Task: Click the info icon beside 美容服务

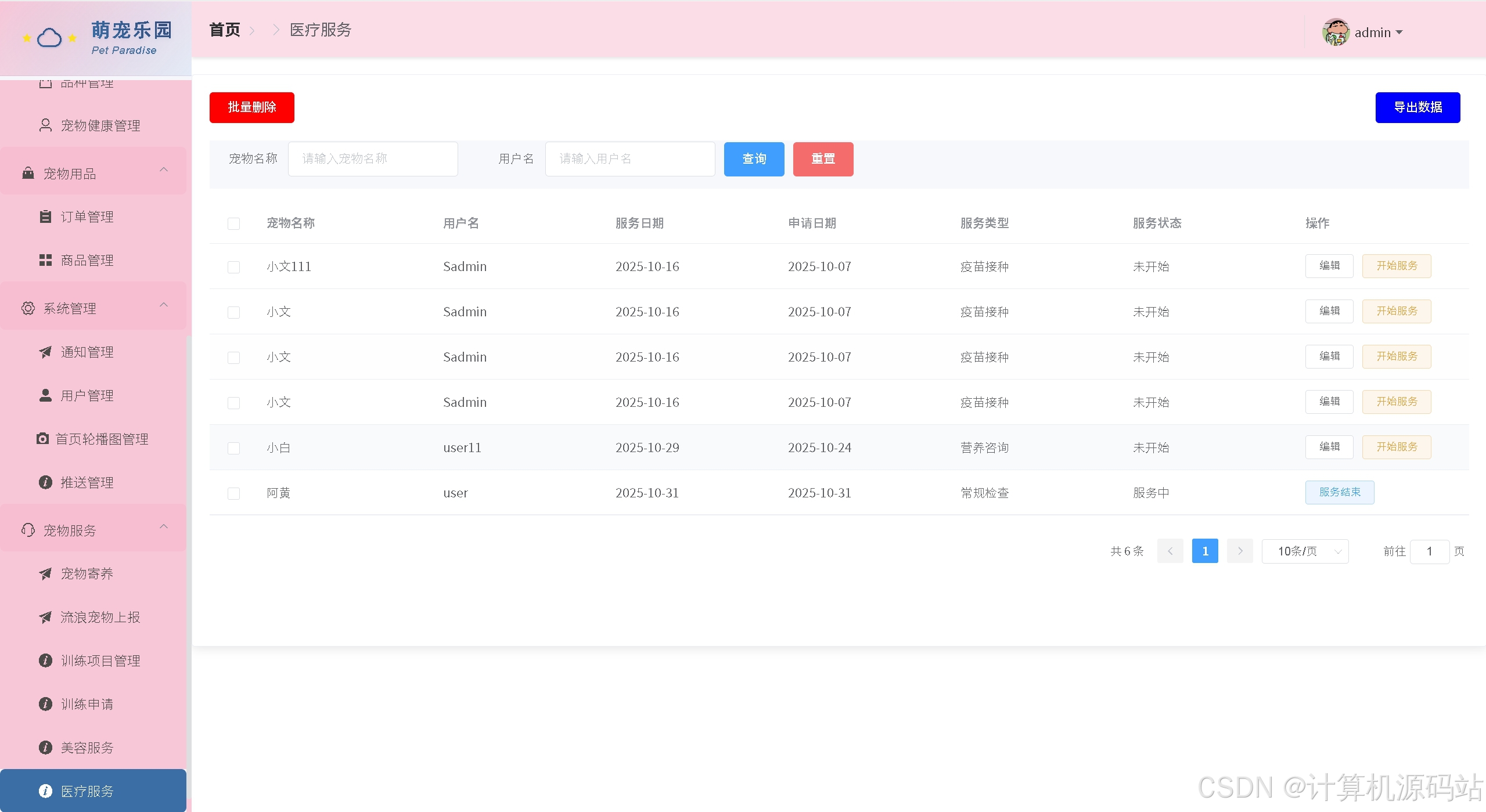Action: point(45,748)
